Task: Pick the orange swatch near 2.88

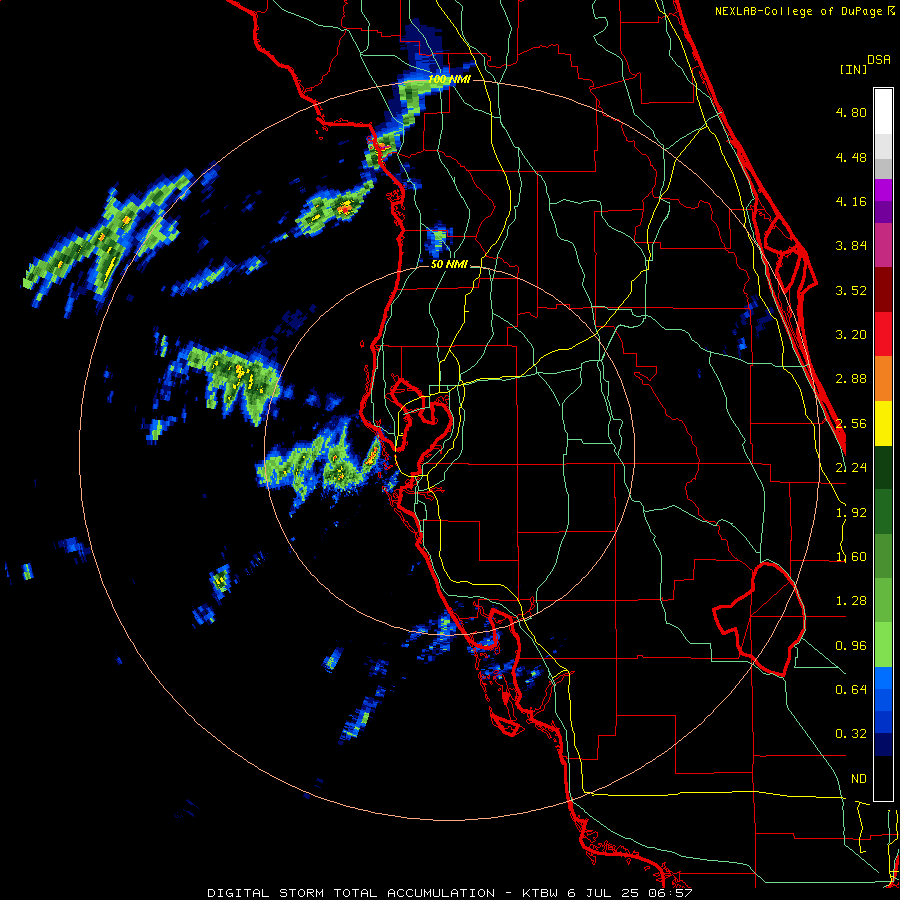Action: [x=883, y=379]
